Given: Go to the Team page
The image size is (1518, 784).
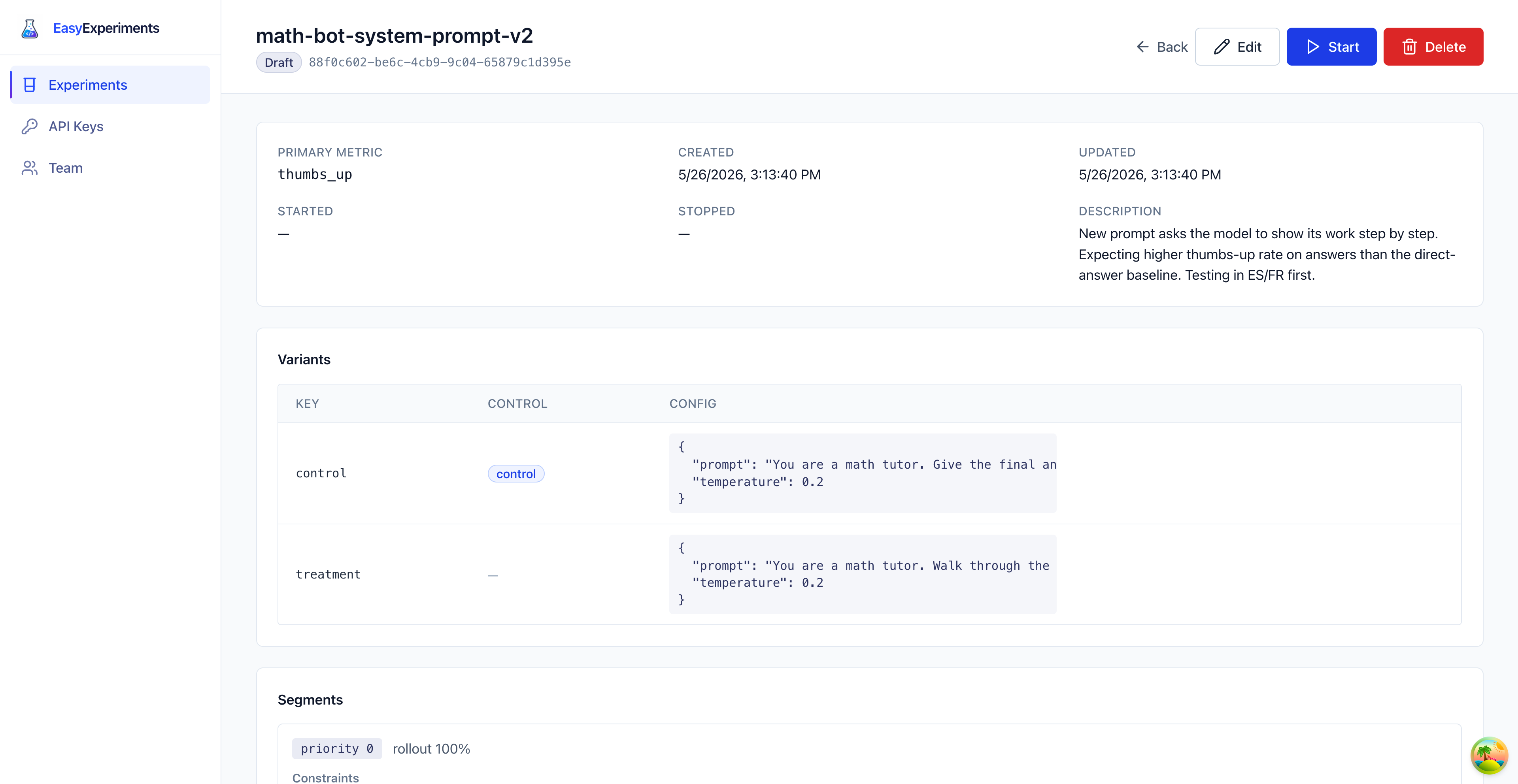Looking at the screenshot, I should (110, 168).
